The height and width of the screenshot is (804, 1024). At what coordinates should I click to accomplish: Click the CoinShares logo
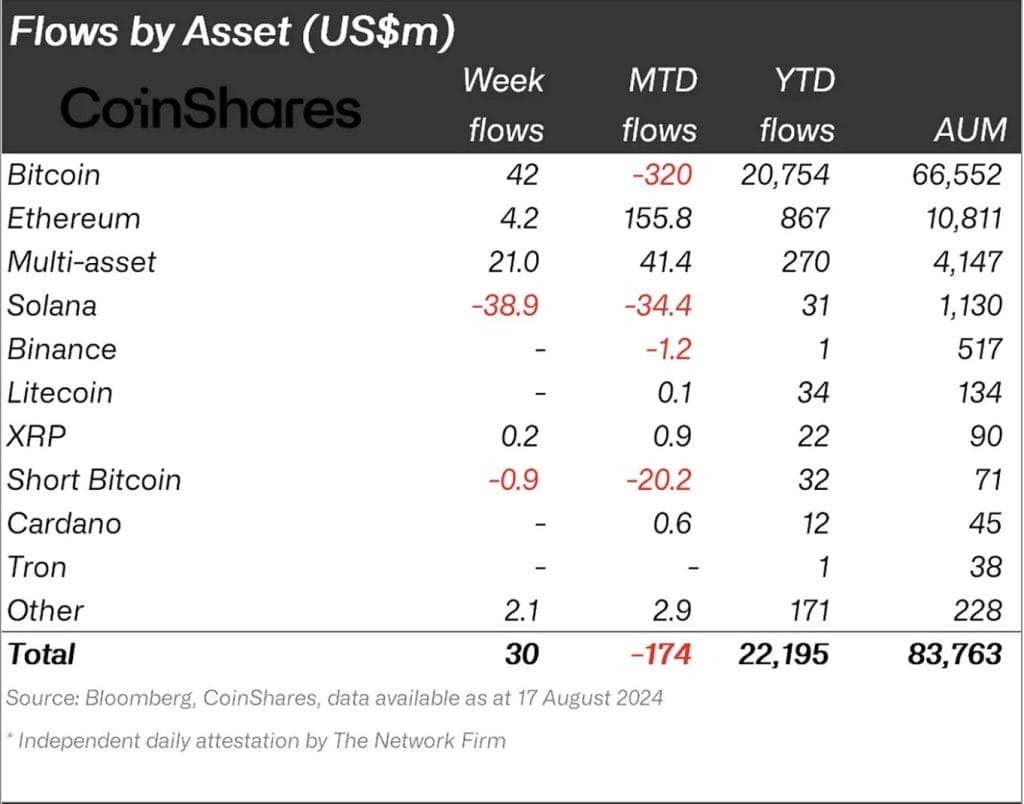point(210,108)
